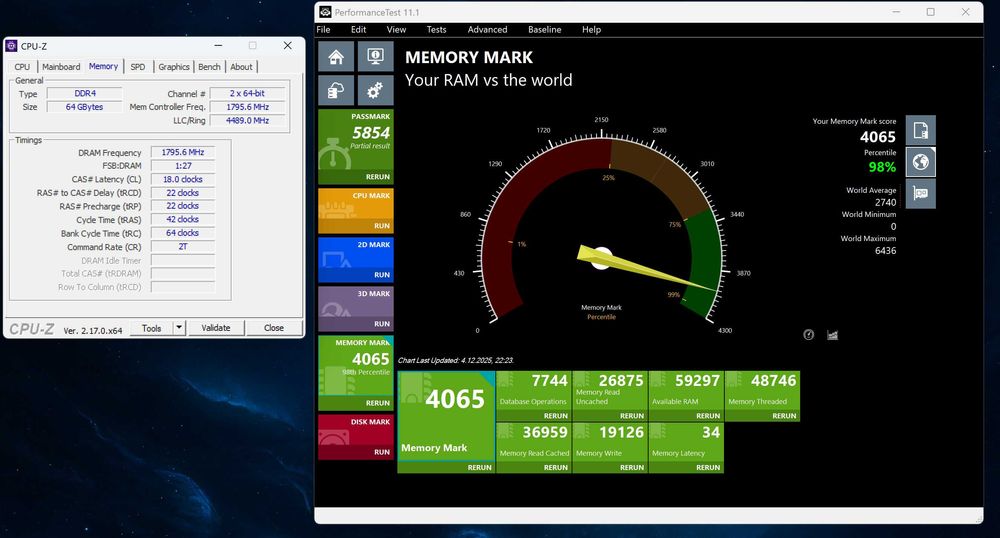This screenshot has width=1000, height=538.
Task: Open system information monitor icon
Action: (375, 57)
